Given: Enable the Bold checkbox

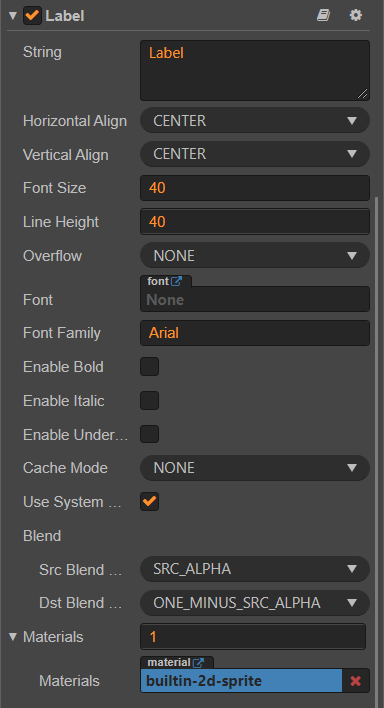Looking at the screenshot, I should pos(150,367).
